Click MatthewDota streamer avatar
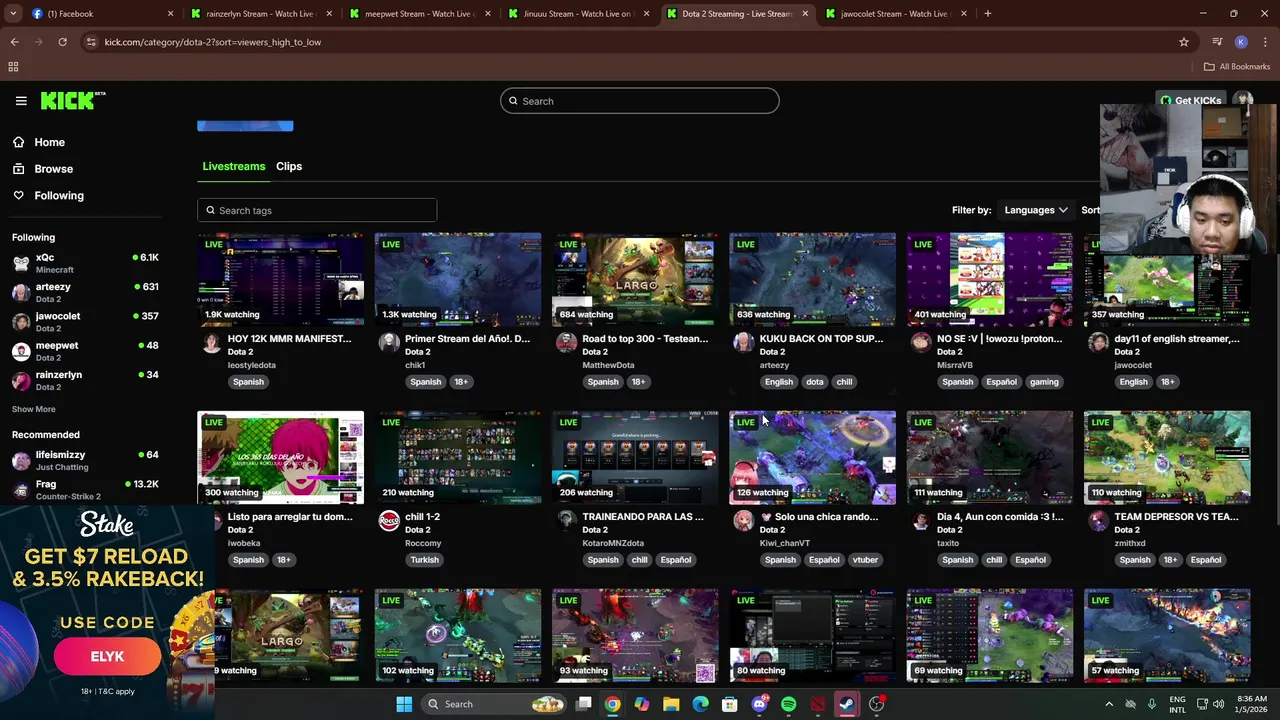Viewport: 1280px width, 720px height. tap(566, 343)
